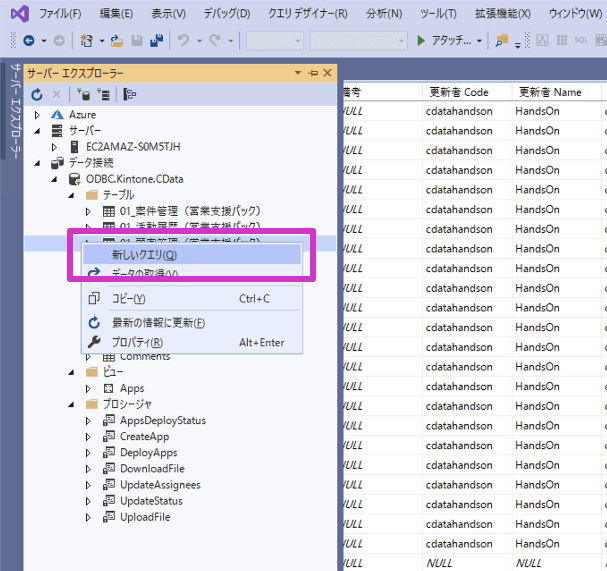The height and width of the screenshot is (571, 607).
Task: Select the CreateApp stored procedure
Action: (144, 437)
